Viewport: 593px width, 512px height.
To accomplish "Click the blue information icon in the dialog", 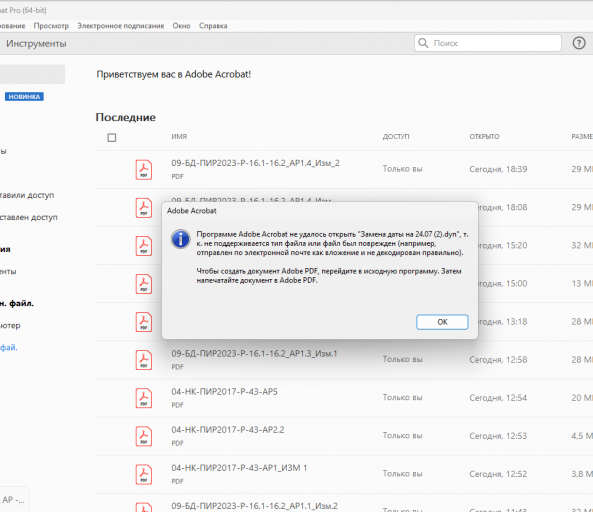I will point(180,239).
